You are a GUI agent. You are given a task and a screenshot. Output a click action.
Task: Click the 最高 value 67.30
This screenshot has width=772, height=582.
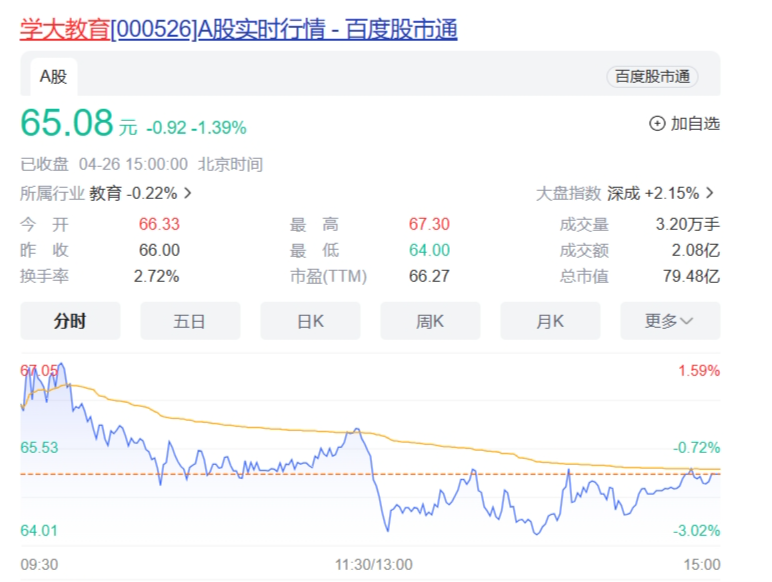429,224
